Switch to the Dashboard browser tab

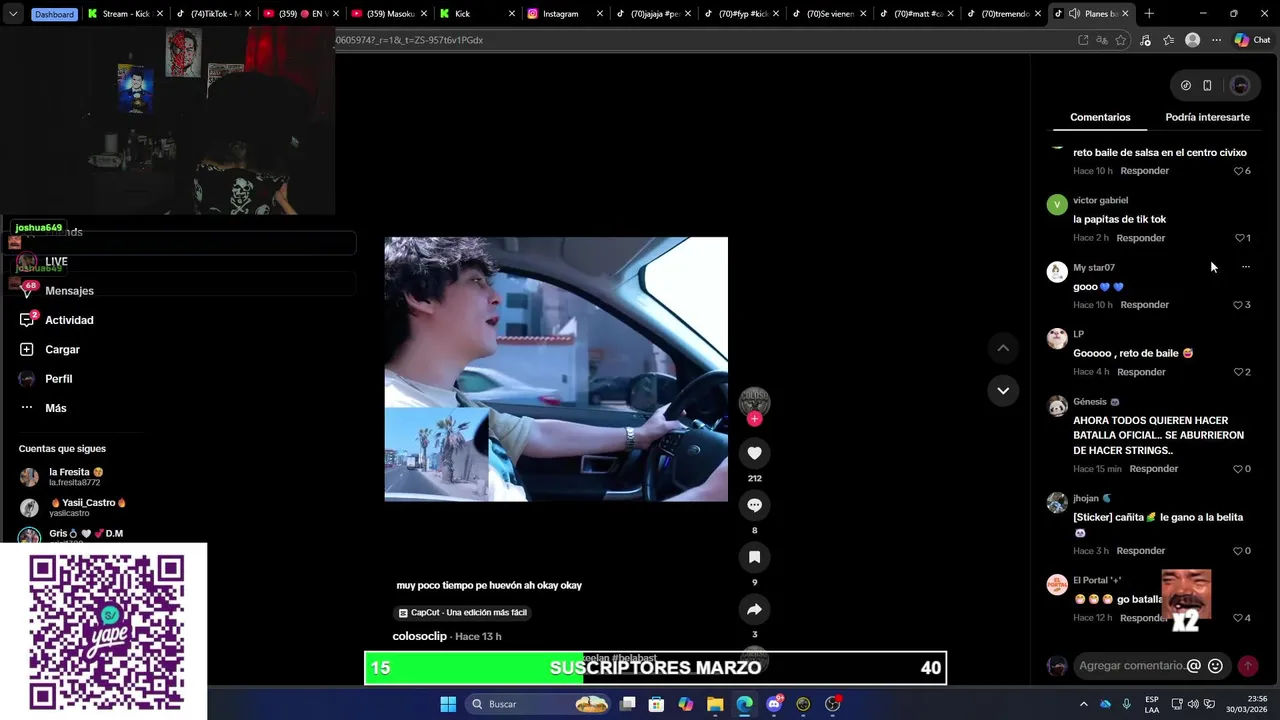point(54,14)
